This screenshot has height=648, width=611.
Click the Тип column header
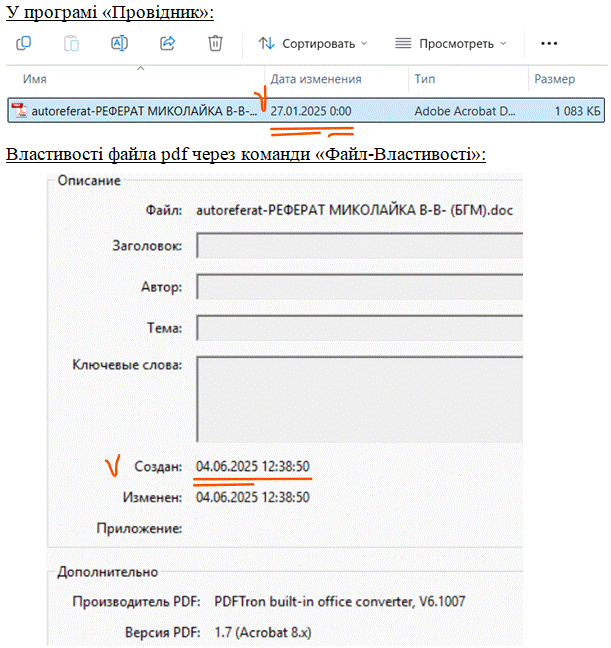425,79
